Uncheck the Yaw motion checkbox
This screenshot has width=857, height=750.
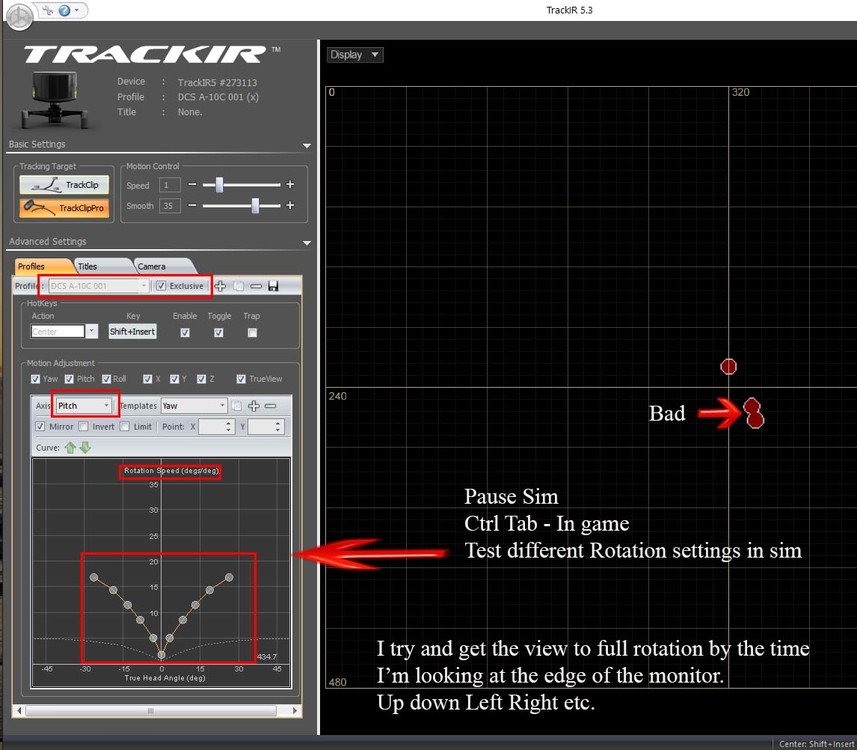(x=36, y=379)
